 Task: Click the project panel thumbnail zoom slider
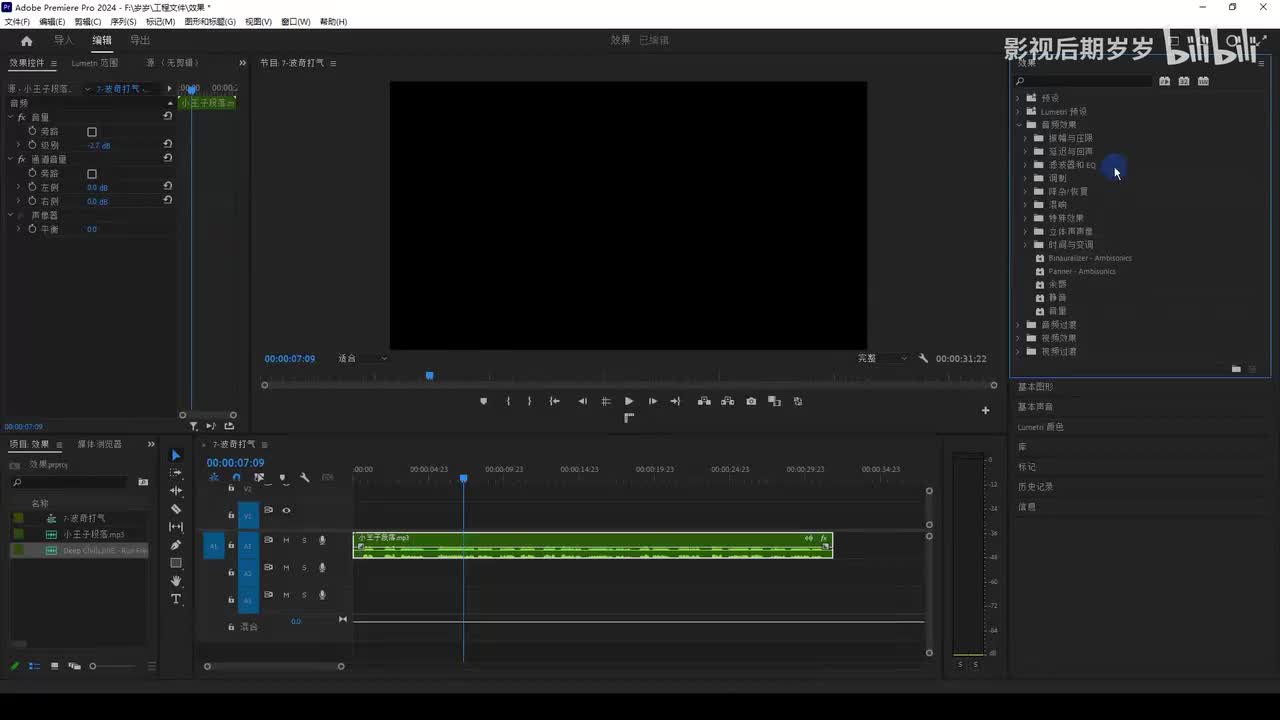[x=93, y=666]
